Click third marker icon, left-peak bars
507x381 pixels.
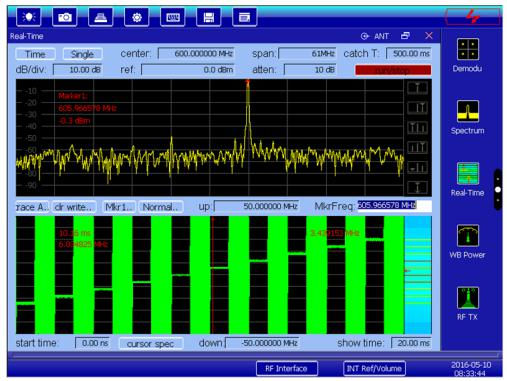[x=417, y=127]
